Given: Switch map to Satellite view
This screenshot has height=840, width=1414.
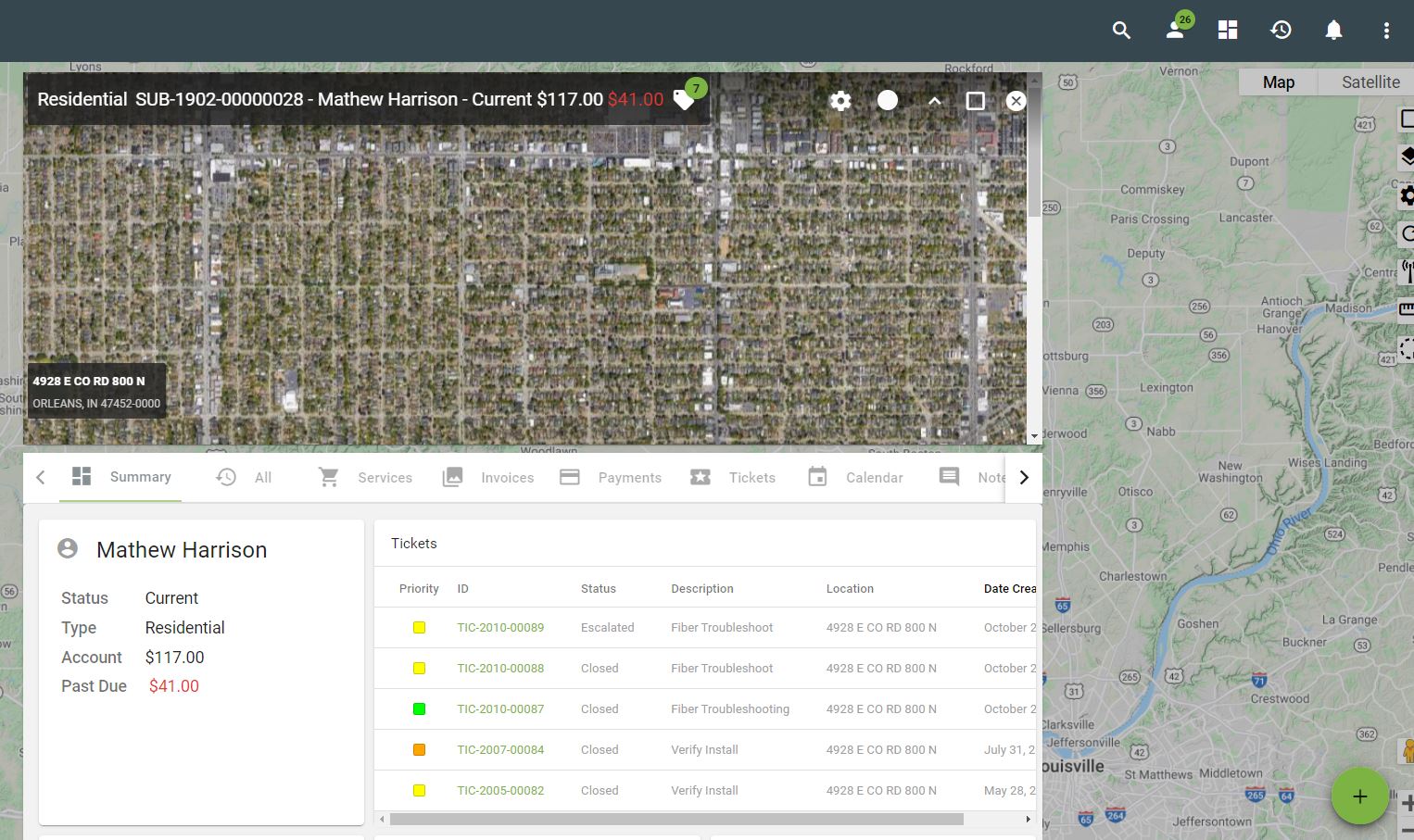Looking at the screenshot, I should click(1370, 82).
